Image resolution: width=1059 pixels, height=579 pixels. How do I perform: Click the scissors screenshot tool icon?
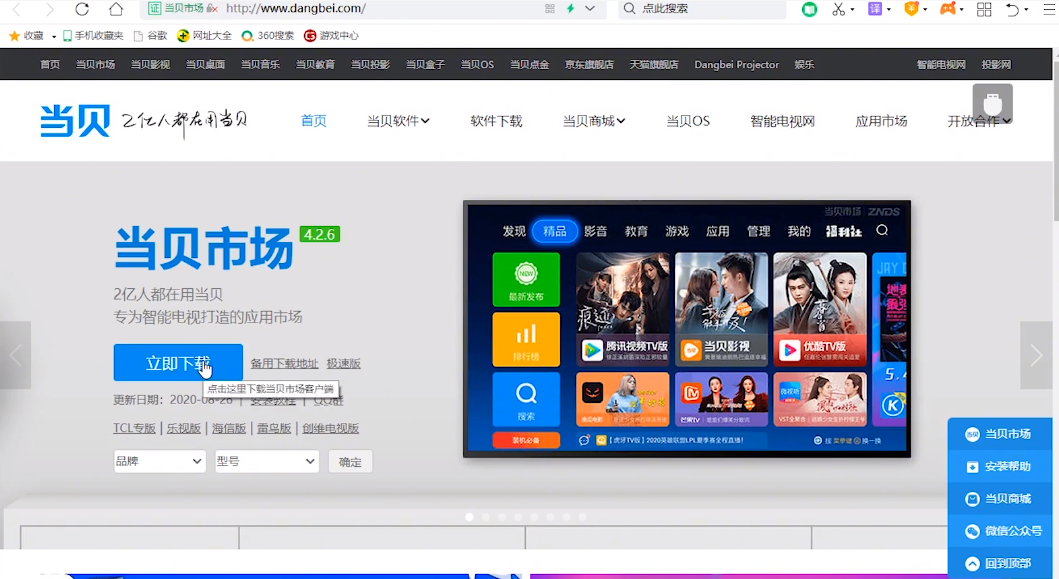pos(838,9)
